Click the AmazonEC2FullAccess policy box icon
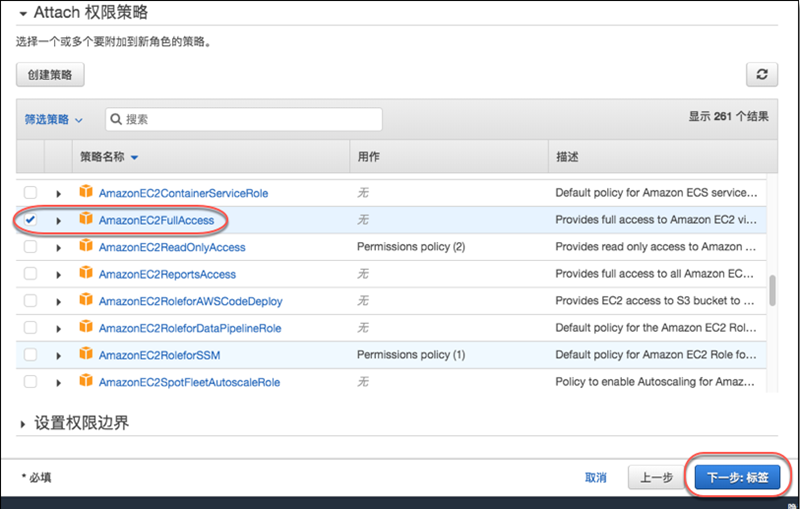The height and width of the screenshot is (509, 800). pos(86,220)
